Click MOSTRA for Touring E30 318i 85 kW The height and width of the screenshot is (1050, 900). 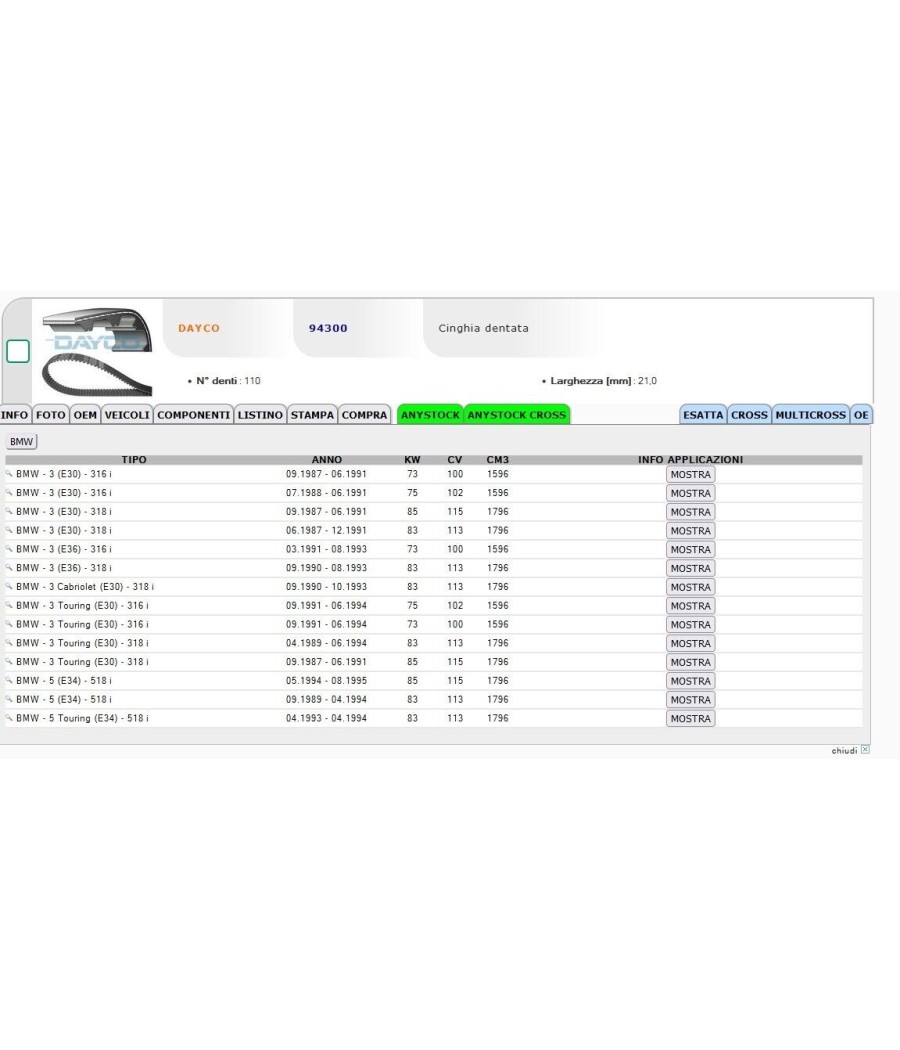click(690, 662)
